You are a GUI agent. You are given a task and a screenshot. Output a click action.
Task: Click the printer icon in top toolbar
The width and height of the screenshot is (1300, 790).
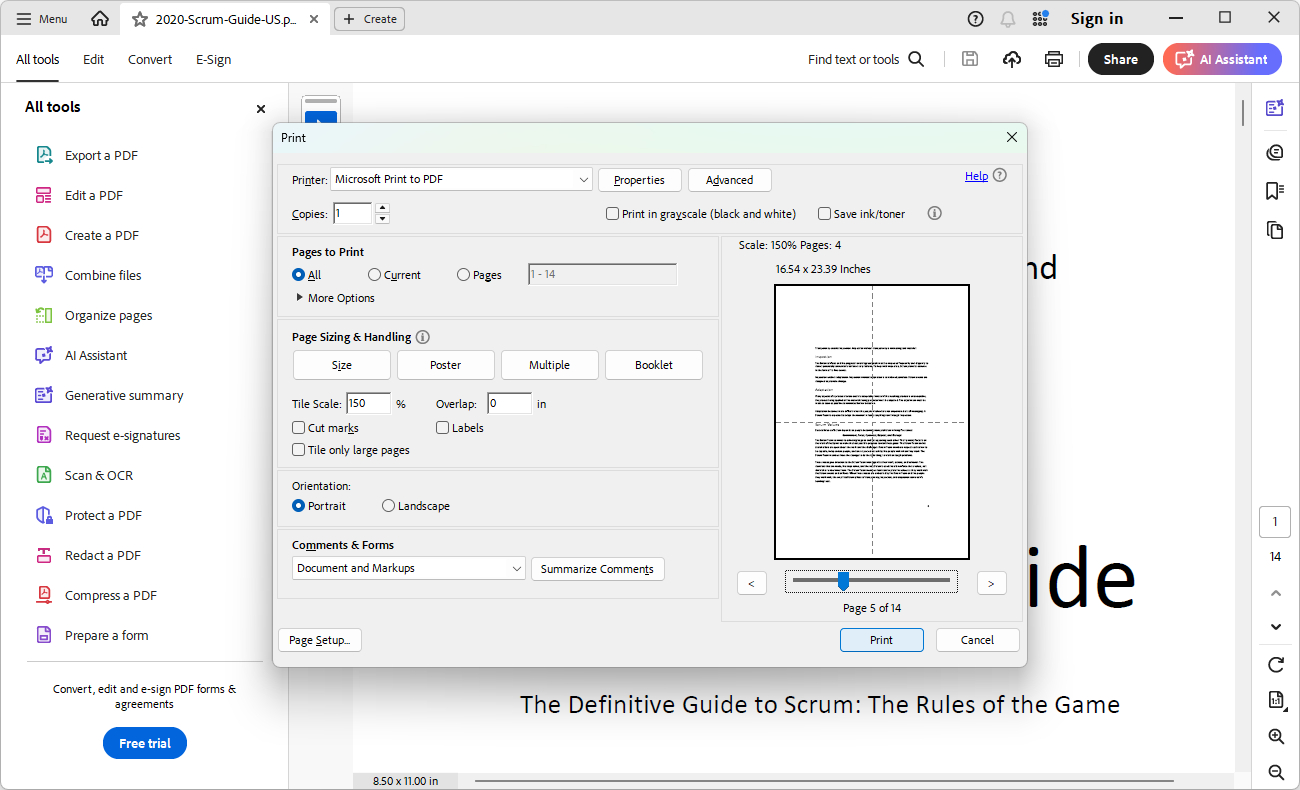1054,59
